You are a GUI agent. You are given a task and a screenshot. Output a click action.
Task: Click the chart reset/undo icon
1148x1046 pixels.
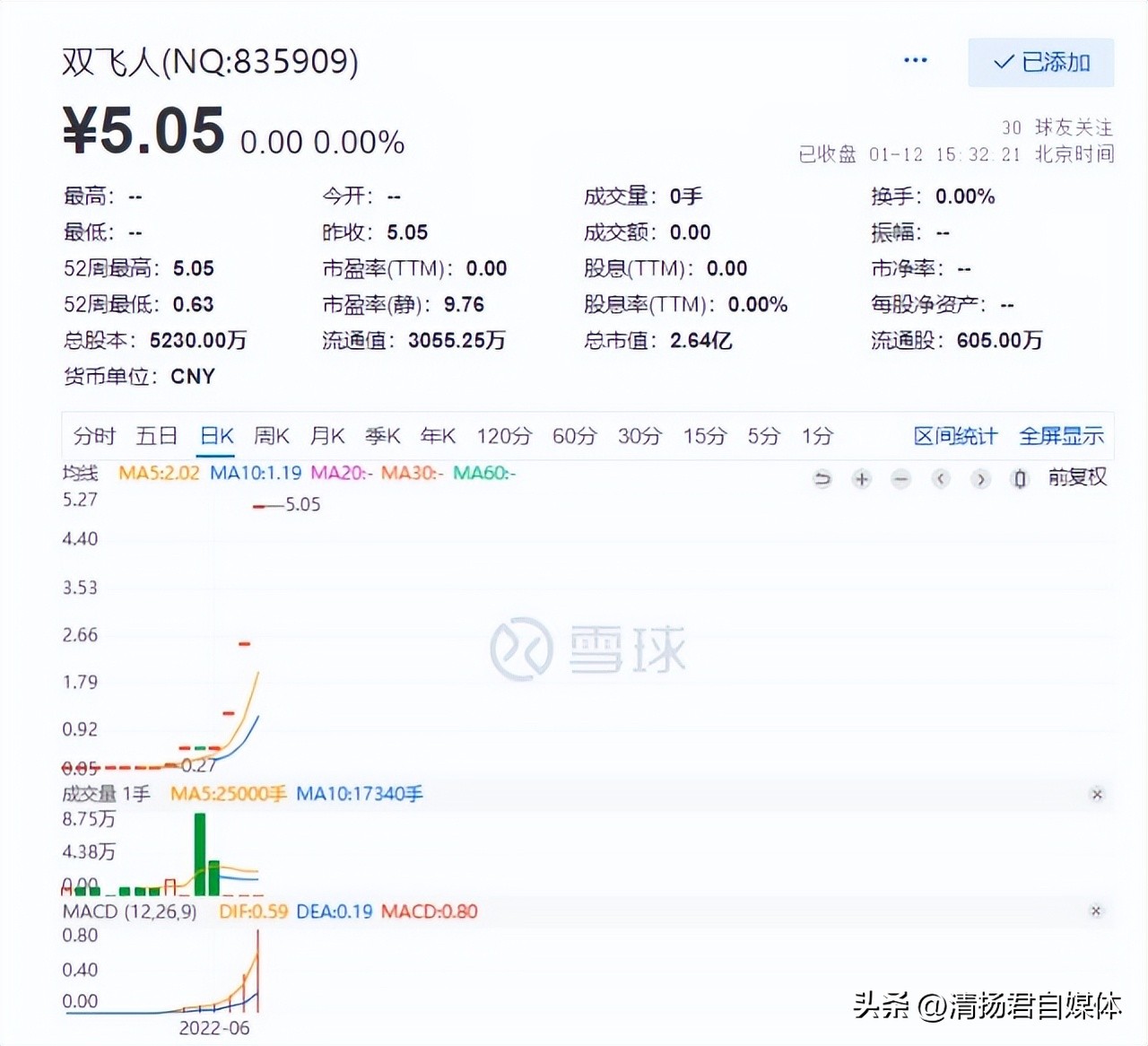tap(822, 479)
